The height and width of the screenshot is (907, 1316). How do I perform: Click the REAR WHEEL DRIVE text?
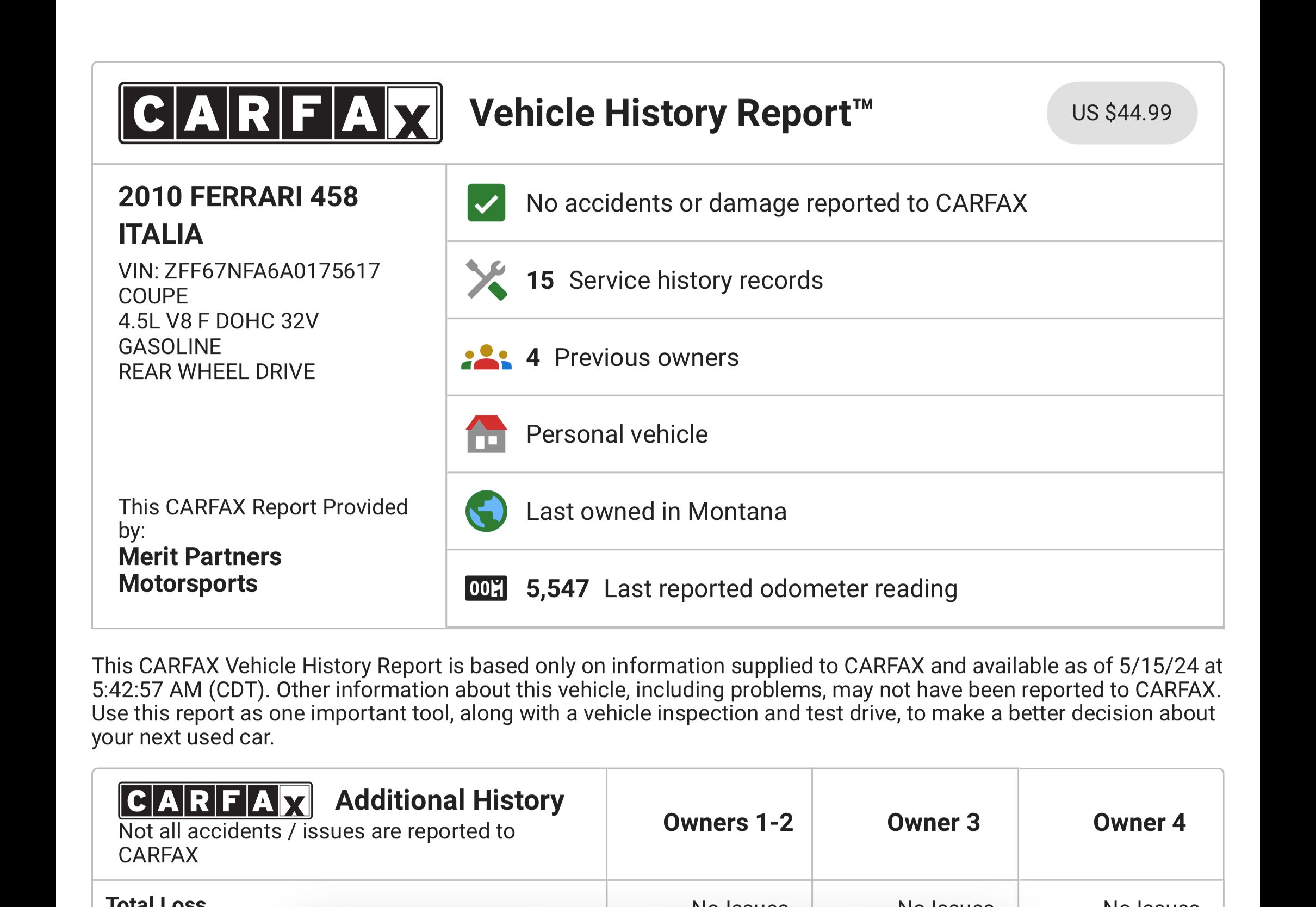tap(216, 372)
